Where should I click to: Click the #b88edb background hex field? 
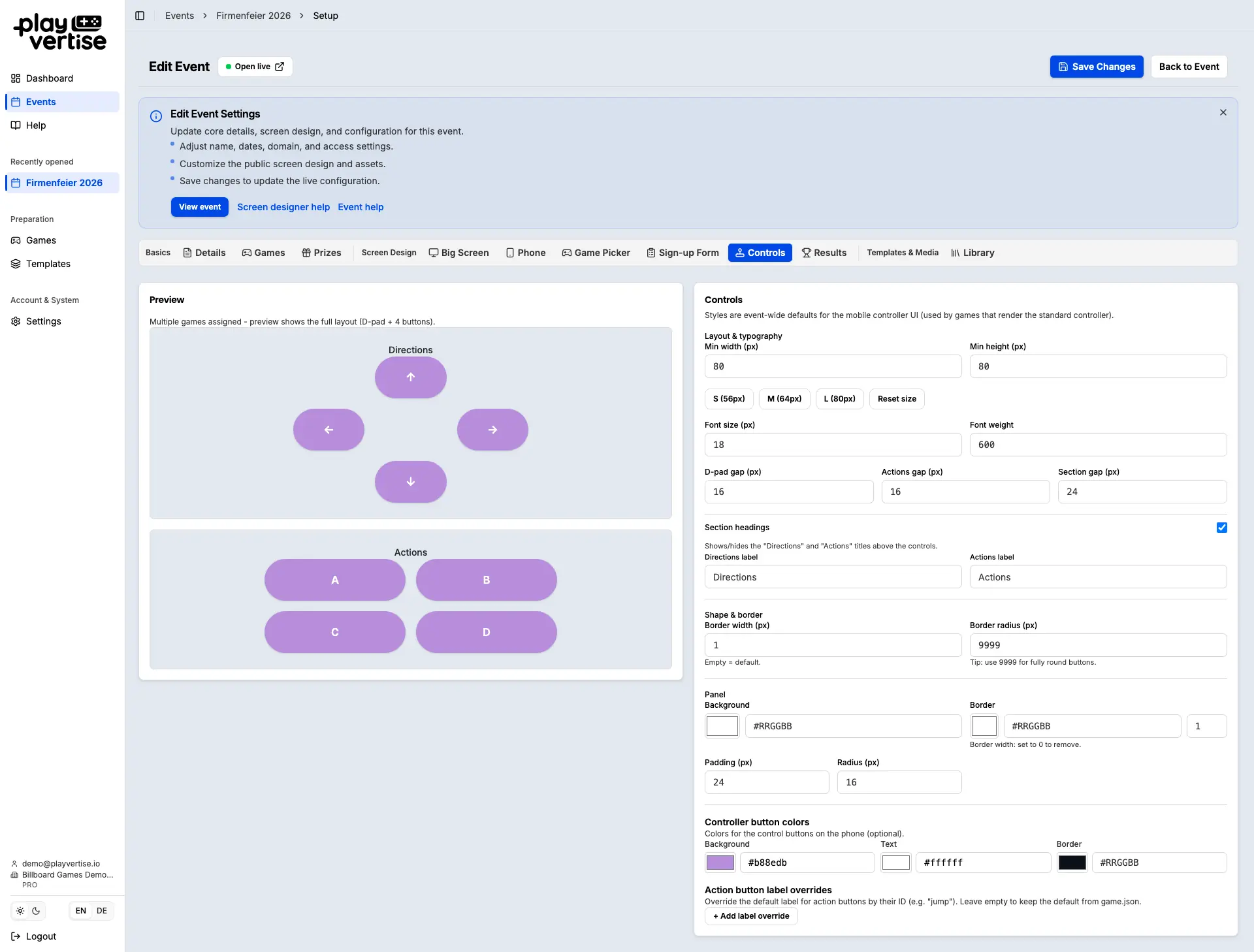pos(807,863)
